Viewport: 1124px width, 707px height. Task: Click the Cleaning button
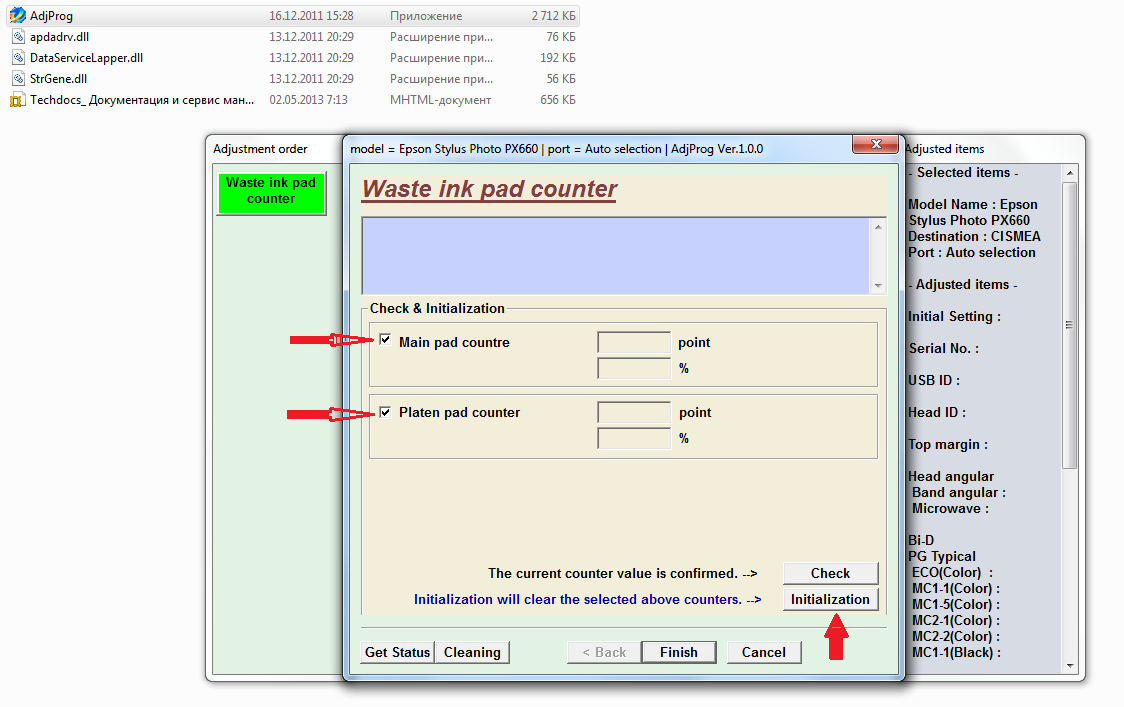(472, 652)
